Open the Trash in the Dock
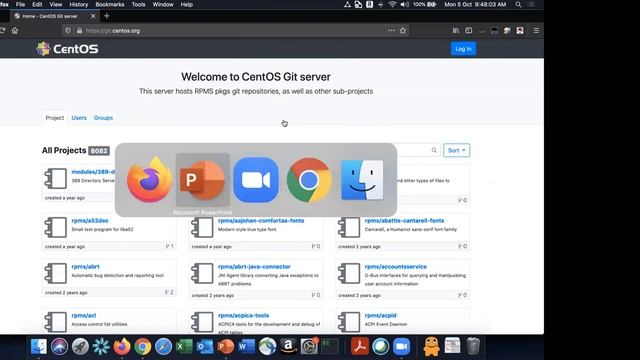This screenshot has width=640, height=360. tap(473, 347)
